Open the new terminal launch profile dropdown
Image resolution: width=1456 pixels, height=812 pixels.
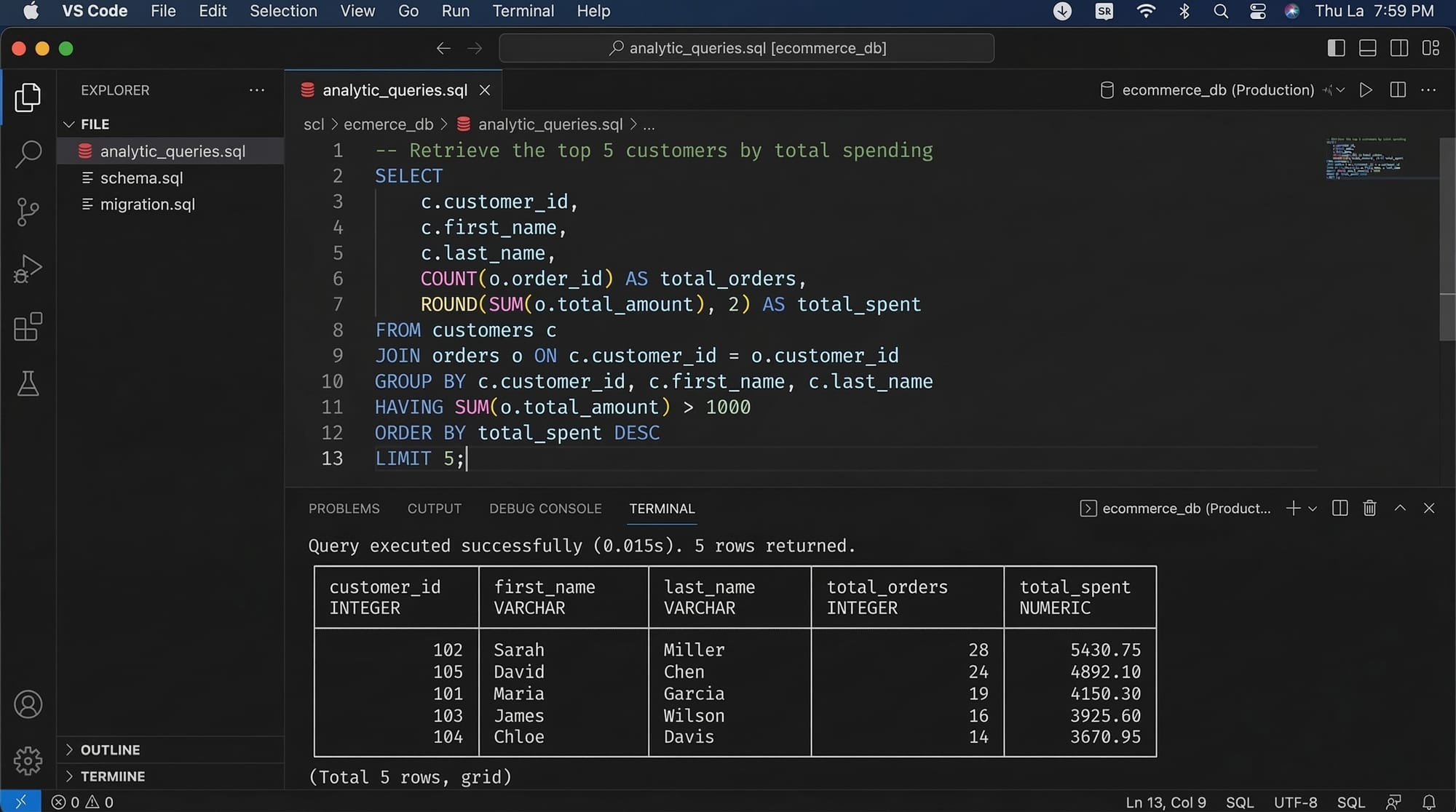(1313, 509)
